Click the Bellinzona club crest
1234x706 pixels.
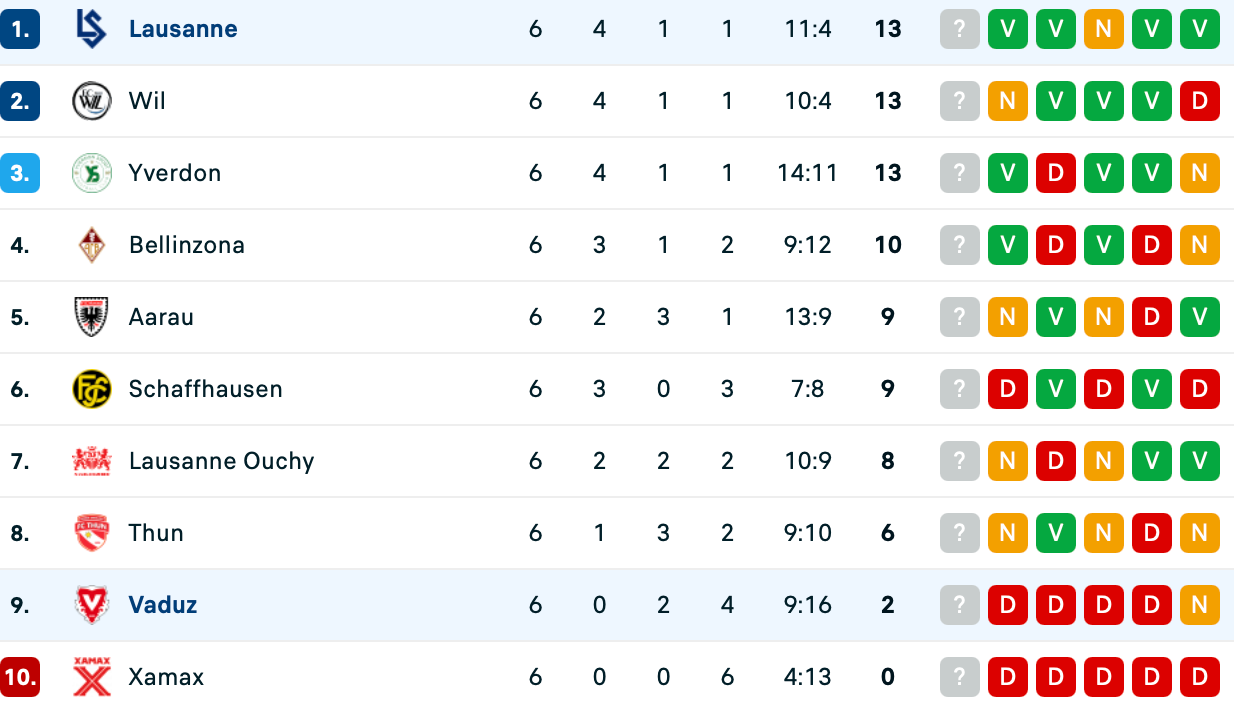[91, 245]
